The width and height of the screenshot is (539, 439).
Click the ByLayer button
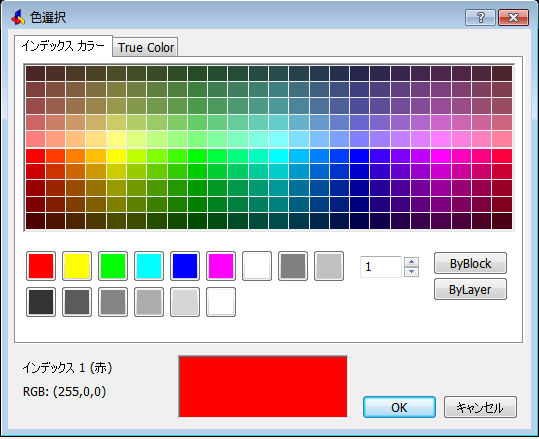pyautogui.click(x=470, y=289)
